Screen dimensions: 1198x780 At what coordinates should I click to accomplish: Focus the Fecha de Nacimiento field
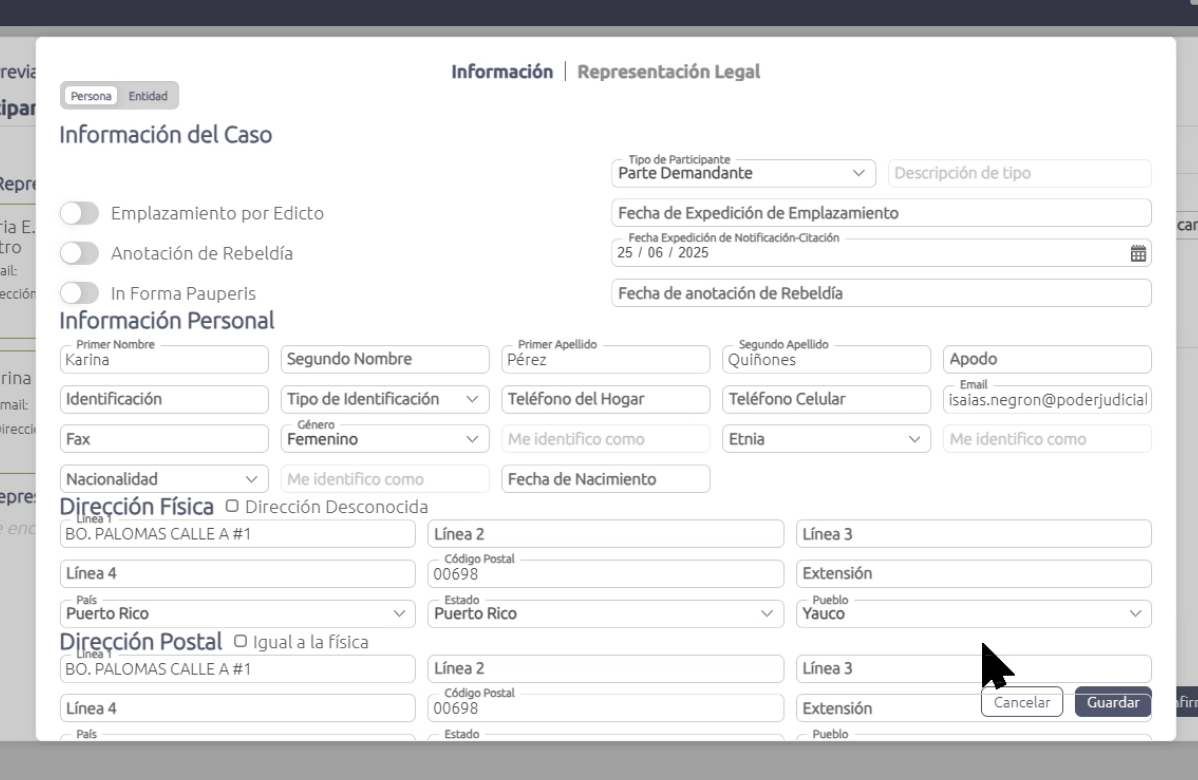click(x=605, y=479)
